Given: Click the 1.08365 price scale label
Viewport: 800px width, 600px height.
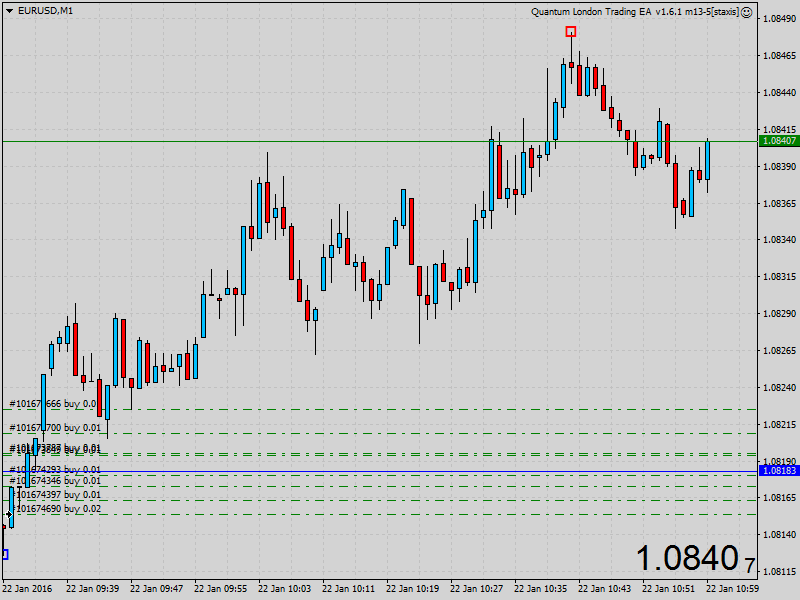Looking at the screenshot, I should tap(779, 204).
